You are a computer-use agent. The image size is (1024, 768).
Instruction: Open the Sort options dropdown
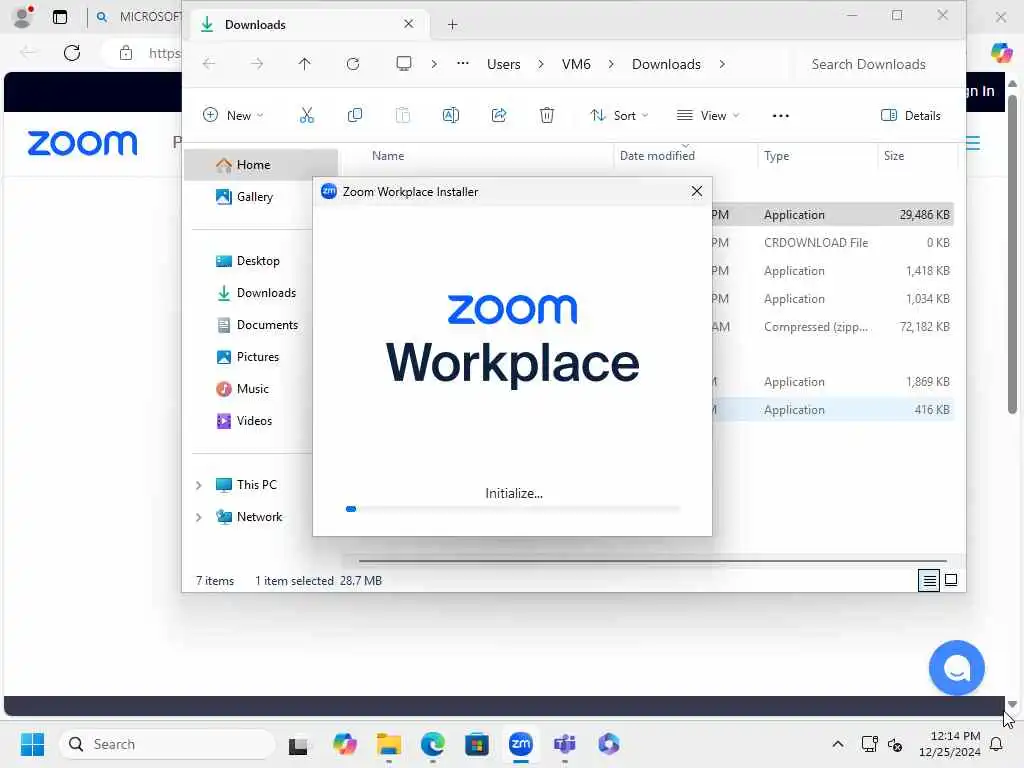(619, 116)
